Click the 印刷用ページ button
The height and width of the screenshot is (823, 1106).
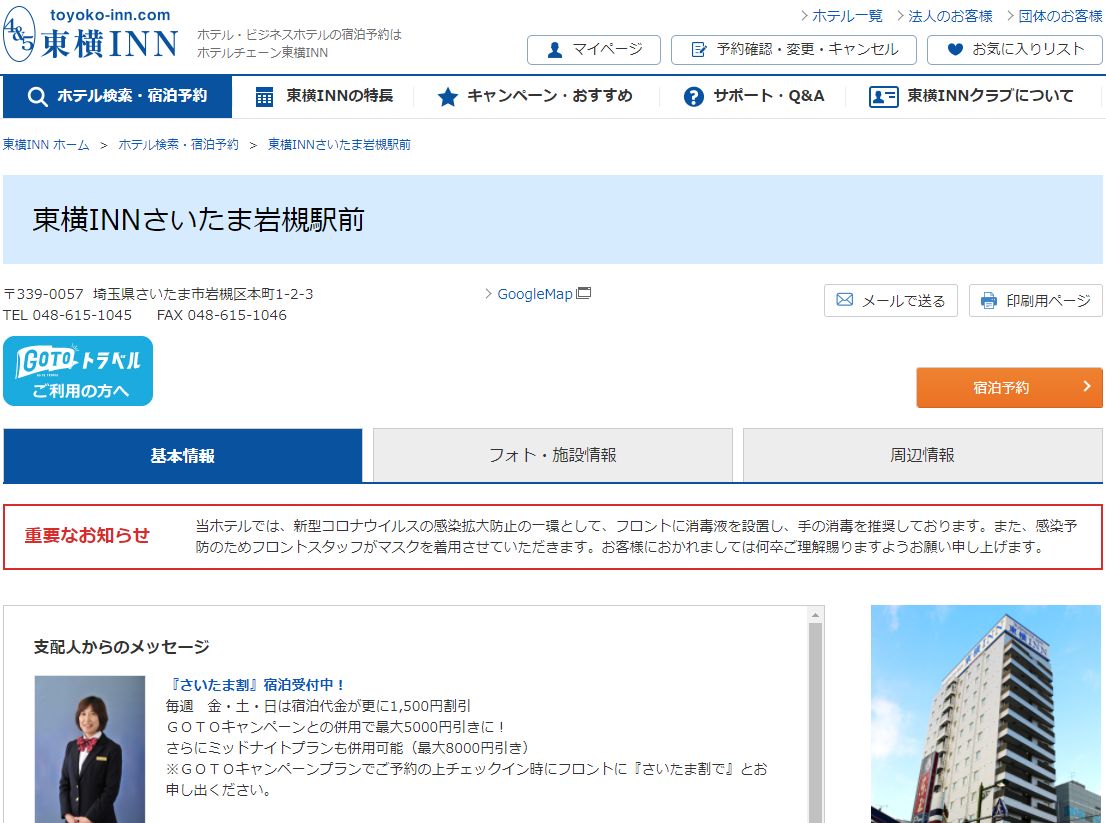[1035, 300]
